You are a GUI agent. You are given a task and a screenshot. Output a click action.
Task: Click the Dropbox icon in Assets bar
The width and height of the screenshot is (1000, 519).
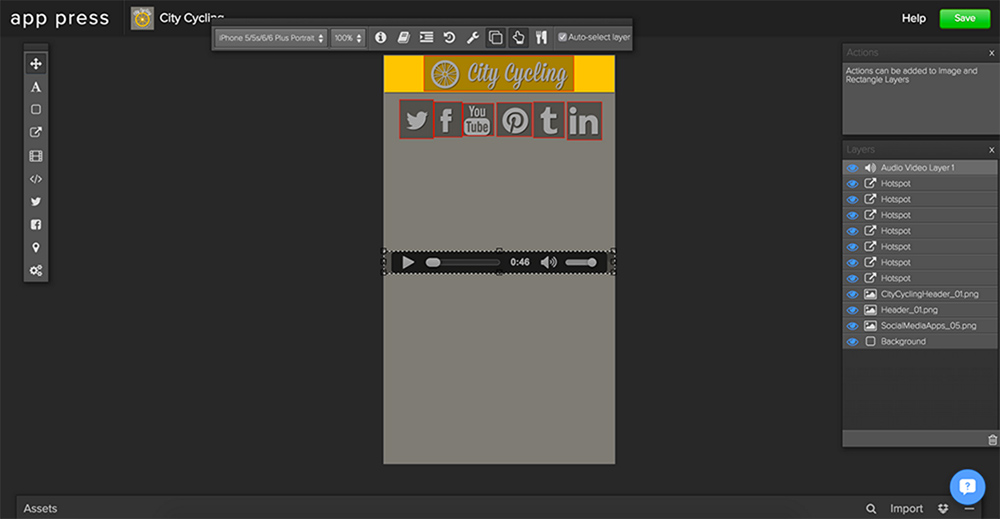943,508
